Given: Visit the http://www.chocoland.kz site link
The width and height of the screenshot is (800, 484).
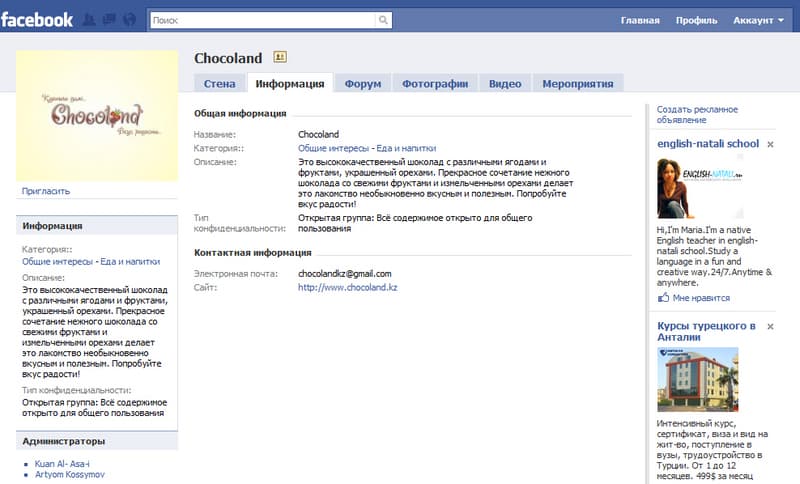Looking at the screenshot, I should point(347,288).
